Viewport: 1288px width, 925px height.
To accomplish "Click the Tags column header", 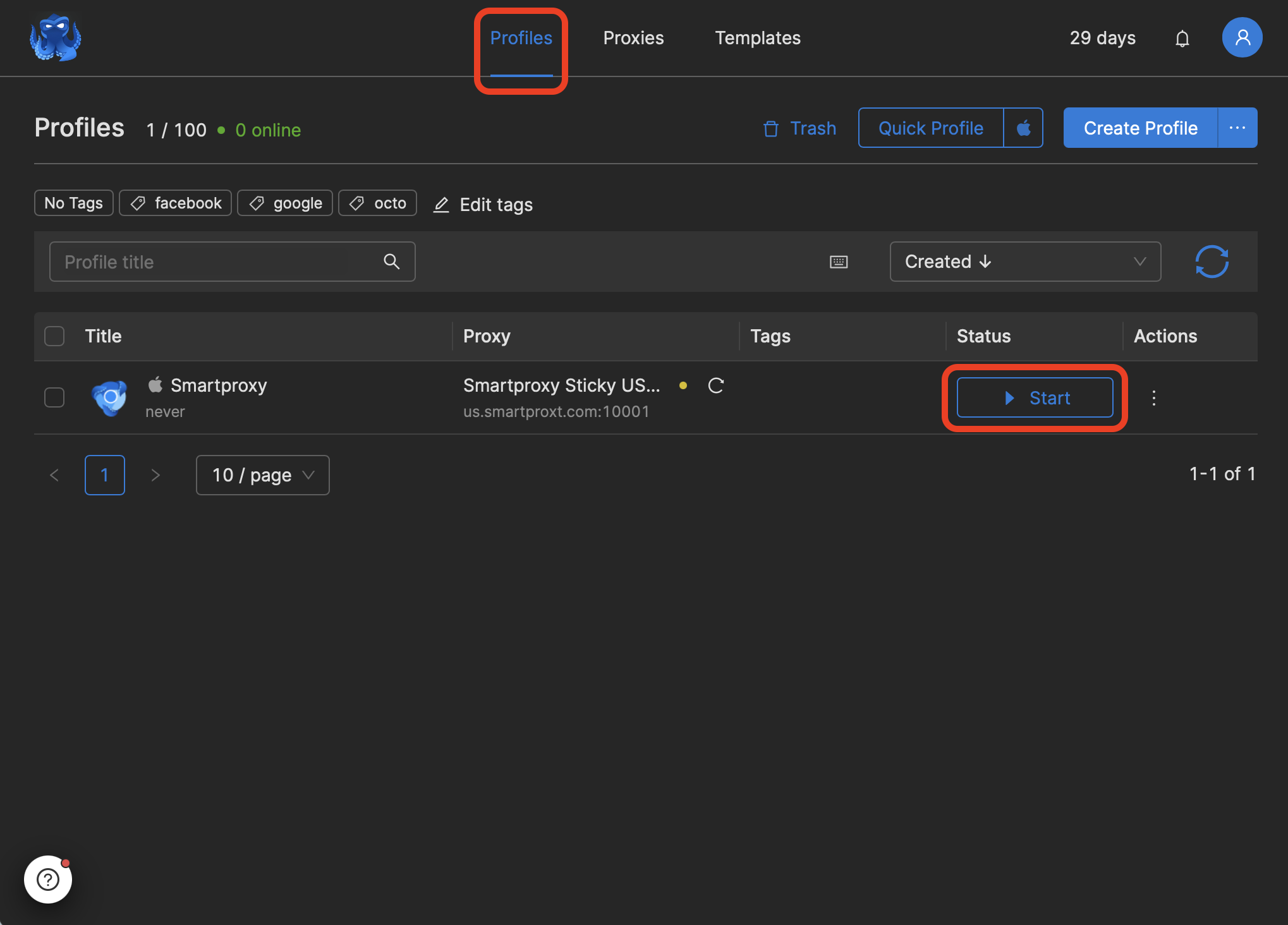I will pyautogui.click(x=770, y=336).
